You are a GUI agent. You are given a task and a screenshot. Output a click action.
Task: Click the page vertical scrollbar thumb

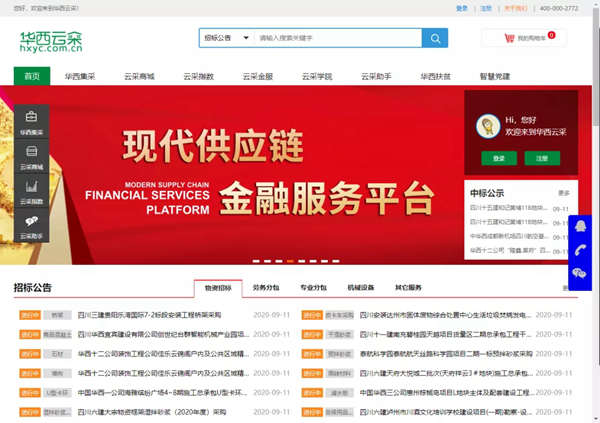point(596,66)
